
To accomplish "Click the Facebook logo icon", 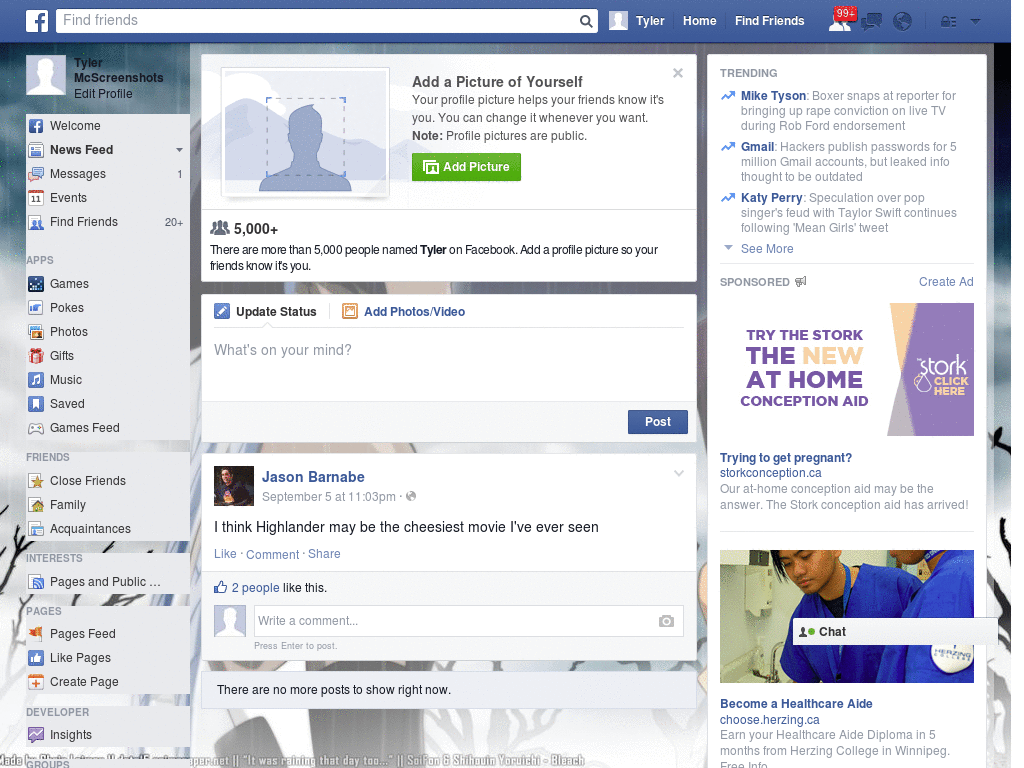I will click(37, 21).
